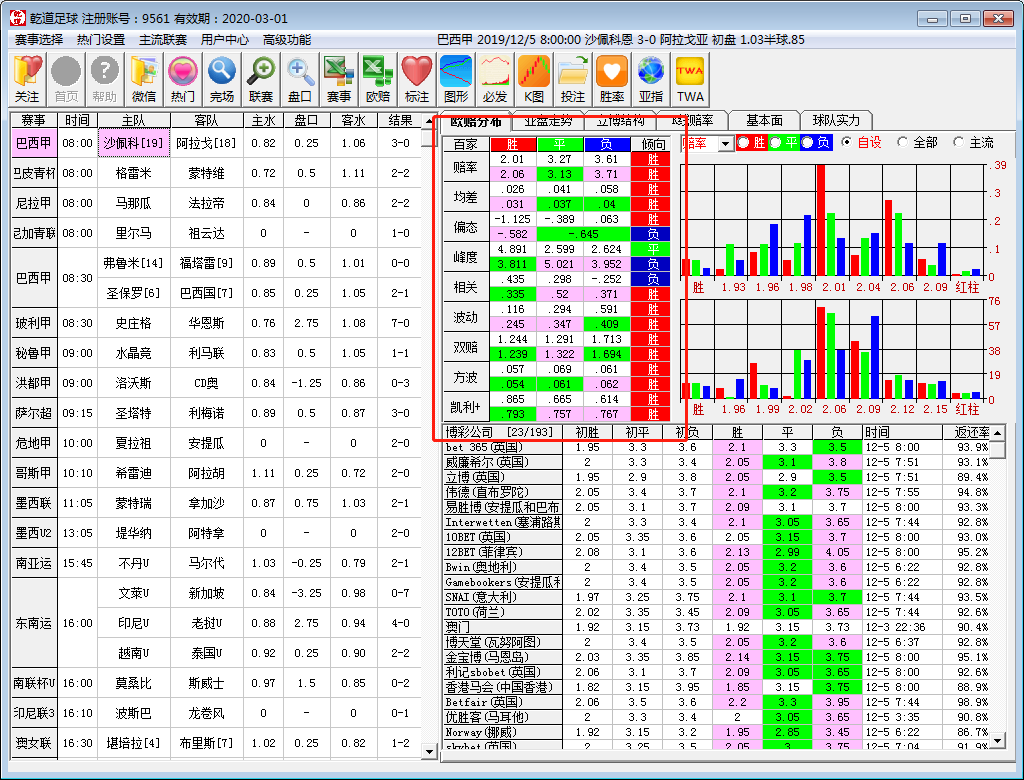
Task: Click the 标注 red heart icon
Action: (x=417, y=79)
